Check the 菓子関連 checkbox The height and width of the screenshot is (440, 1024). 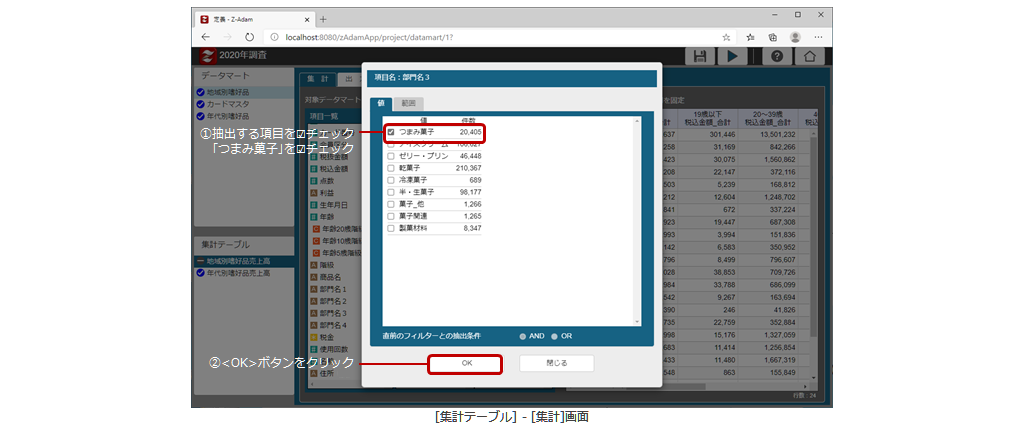391,216
